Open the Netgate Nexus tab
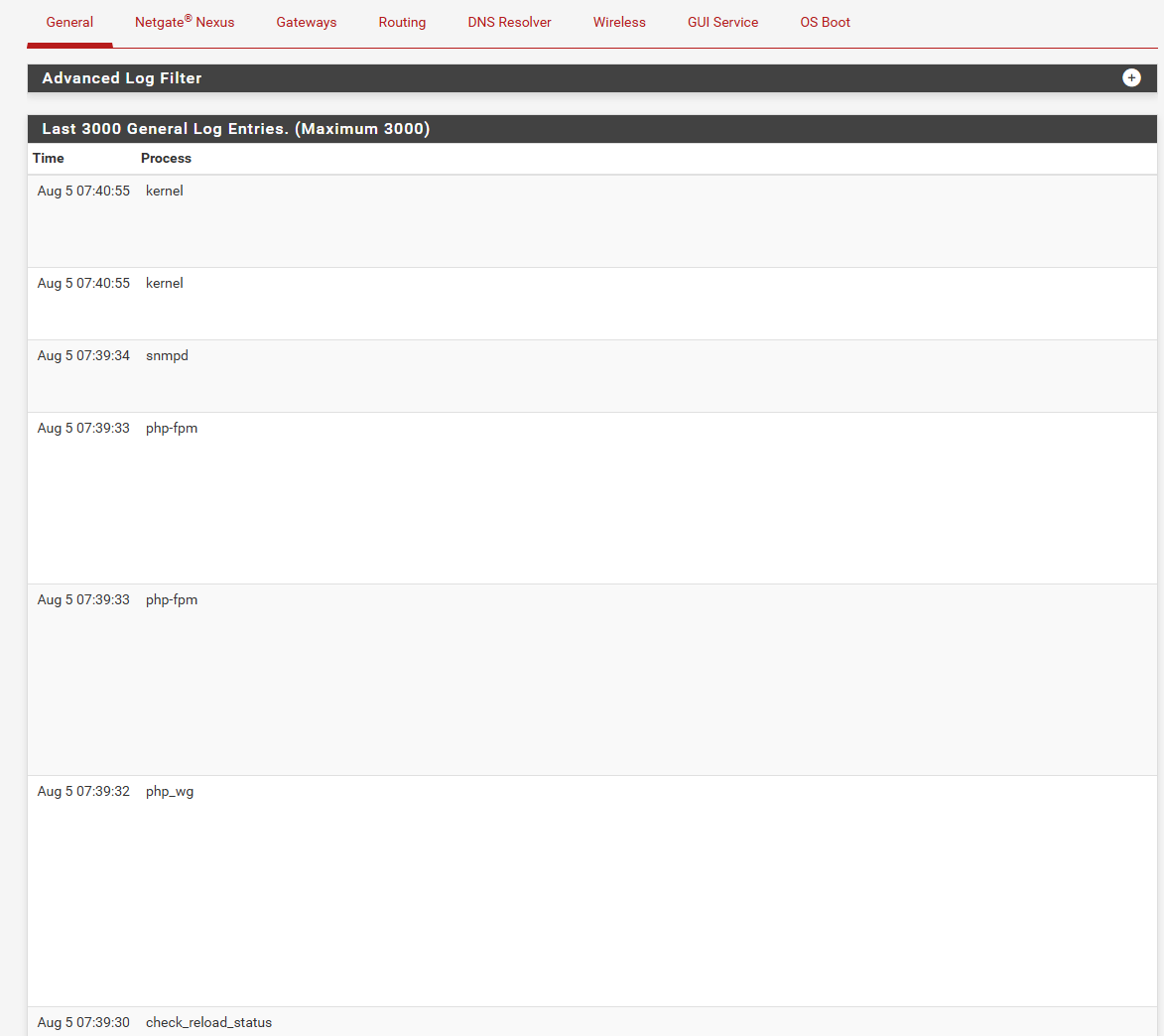Viewport: 1164px width, 1036px height. click(185, 22)
